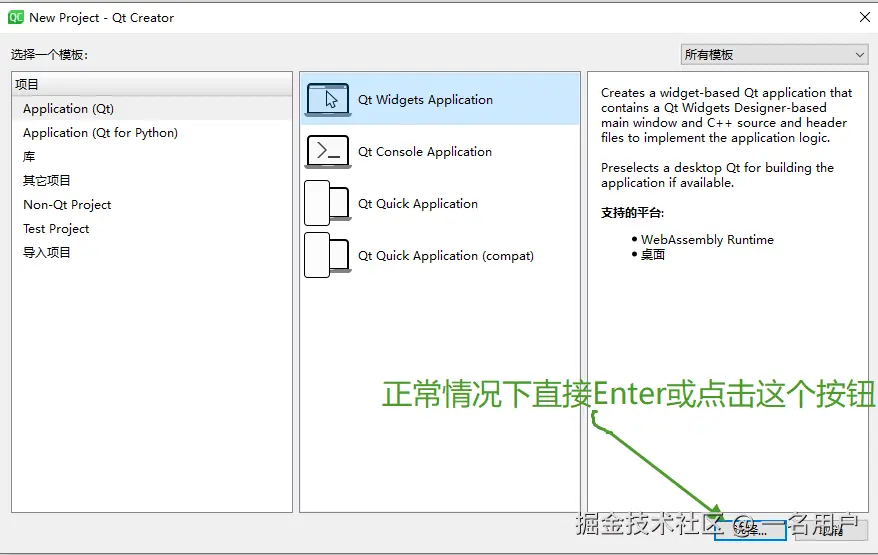Click the 桌面 platform entry
Image resolution: width=878 pixels, height=555 pixels.
[653, 255]
